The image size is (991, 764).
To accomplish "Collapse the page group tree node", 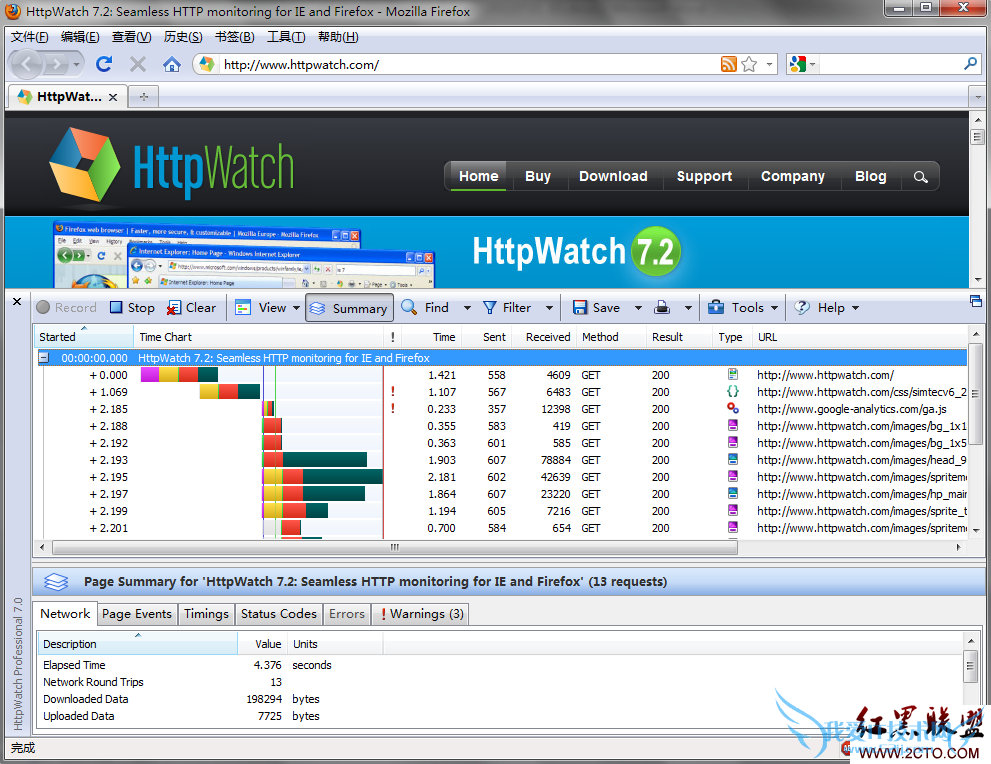I will [44, 358].
